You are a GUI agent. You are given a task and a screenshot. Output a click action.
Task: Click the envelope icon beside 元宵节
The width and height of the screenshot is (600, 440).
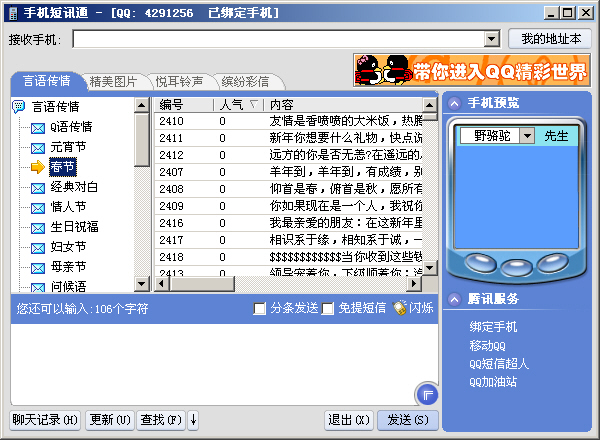pyautogui.click(x=38, y=148)
